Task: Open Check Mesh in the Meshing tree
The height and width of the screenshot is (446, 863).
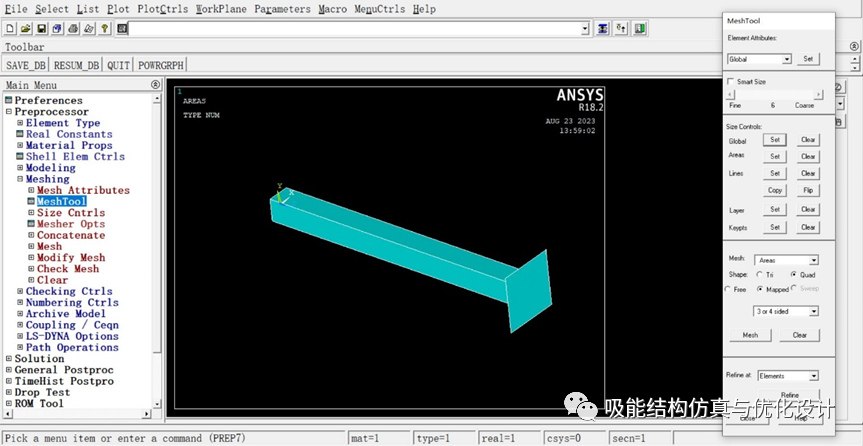Action: click(x=68, y=269)
